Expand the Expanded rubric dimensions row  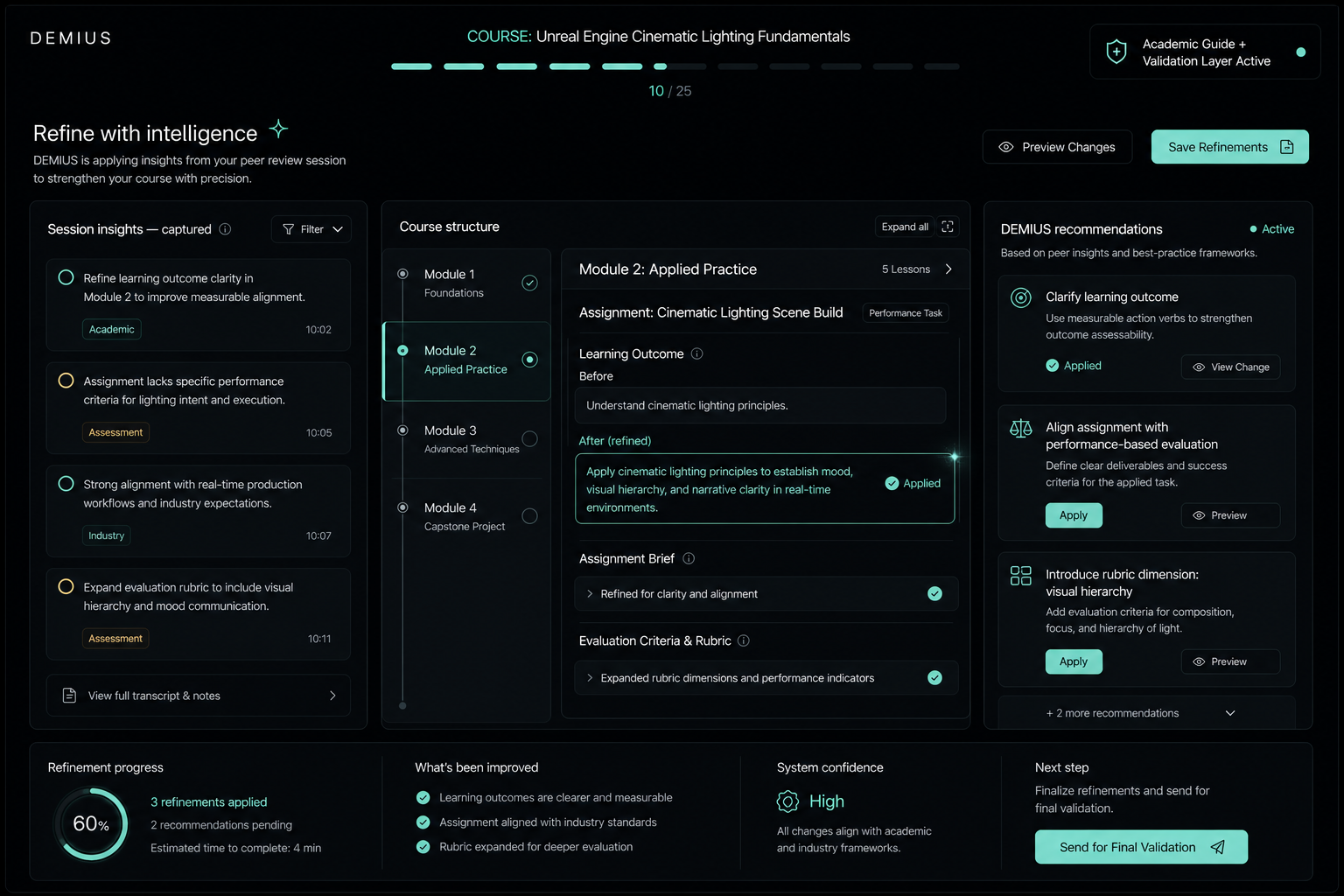coord(766,678)
